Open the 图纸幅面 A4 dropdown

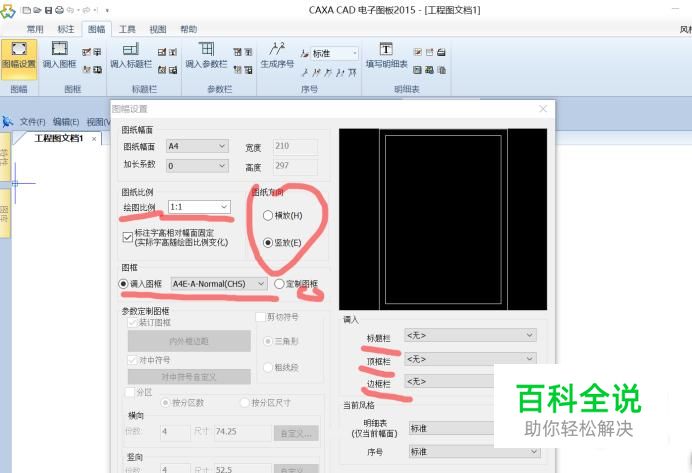(x=197, y=146)
